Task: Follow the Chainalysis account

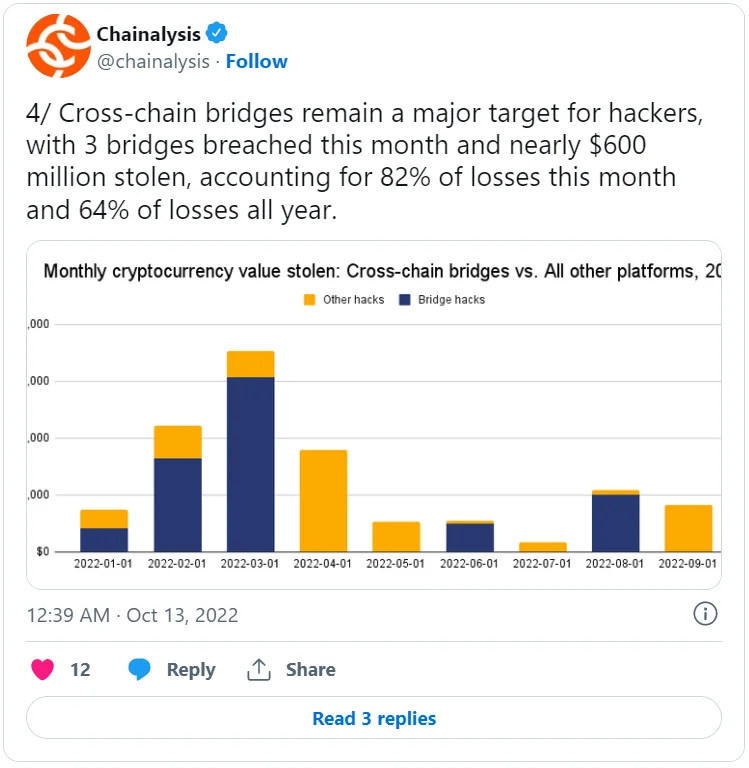Action: pyautogui.click(x=256, y=61)
